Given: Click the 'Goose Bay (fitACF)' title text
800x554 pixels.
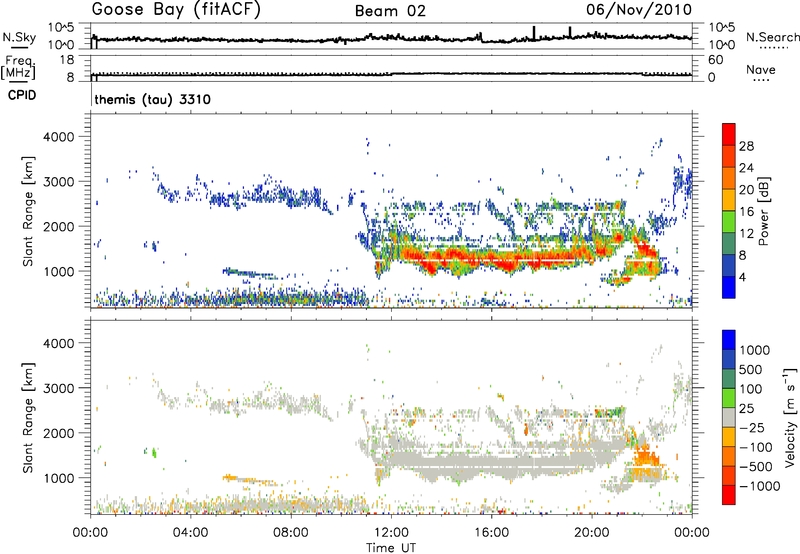Looking at the screenshot, I should click(176, 10).
